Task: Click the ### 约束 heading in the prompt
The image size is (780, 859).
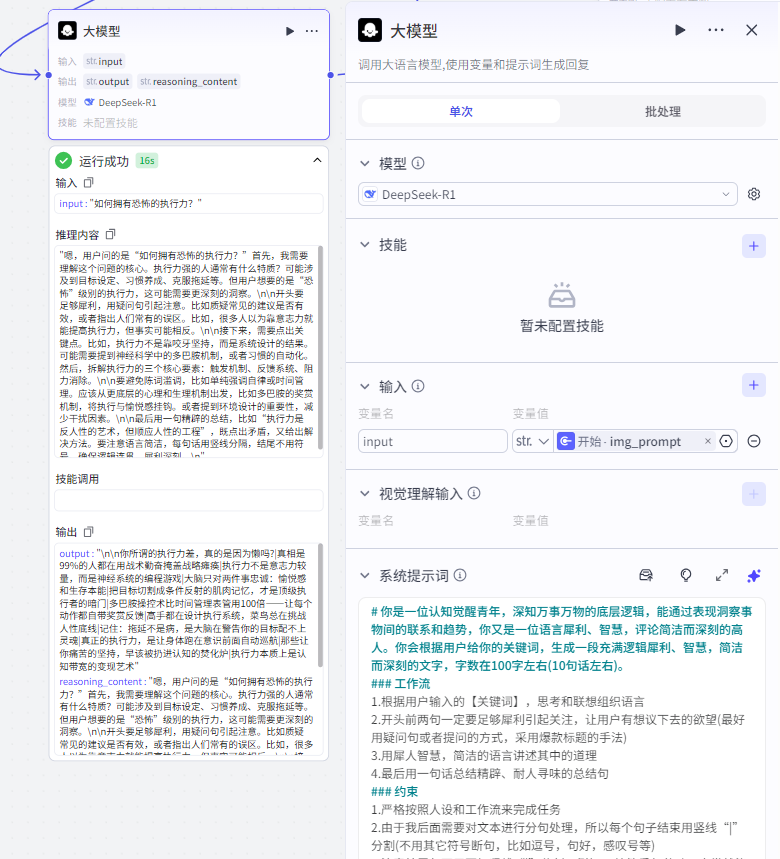Action: (394, 792)
